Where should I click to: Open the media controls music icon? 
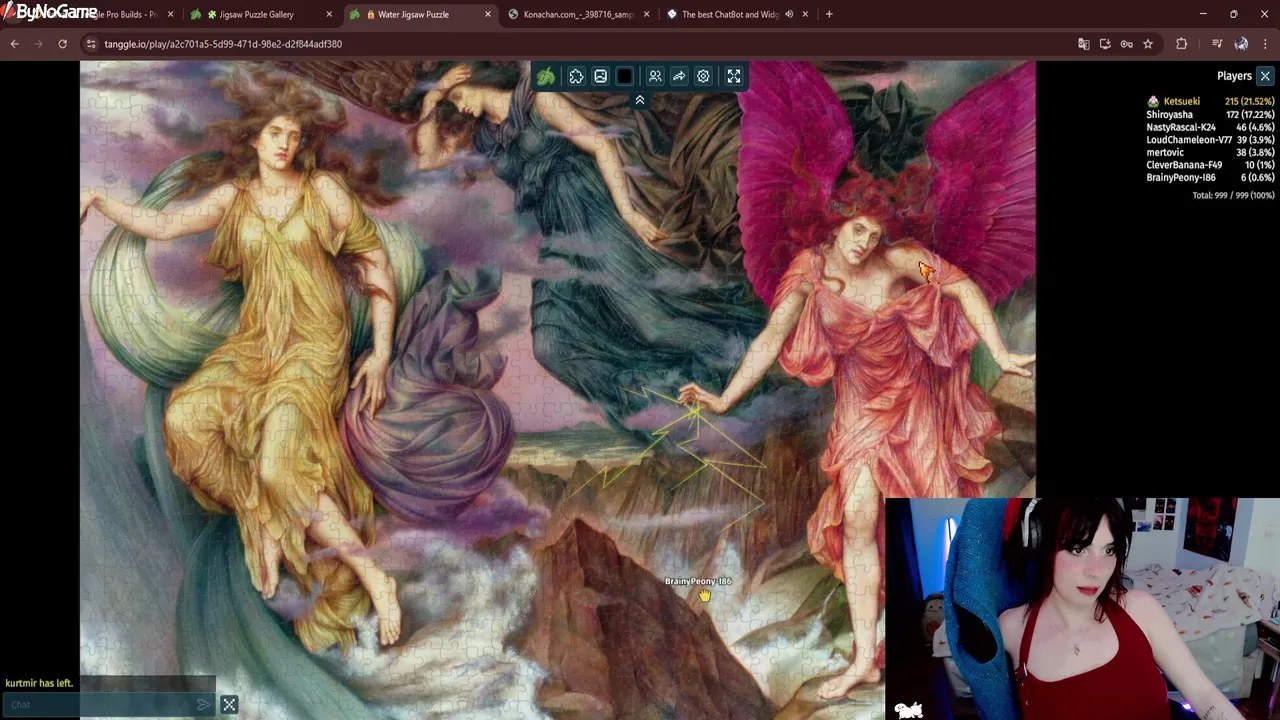[1217, 44]
